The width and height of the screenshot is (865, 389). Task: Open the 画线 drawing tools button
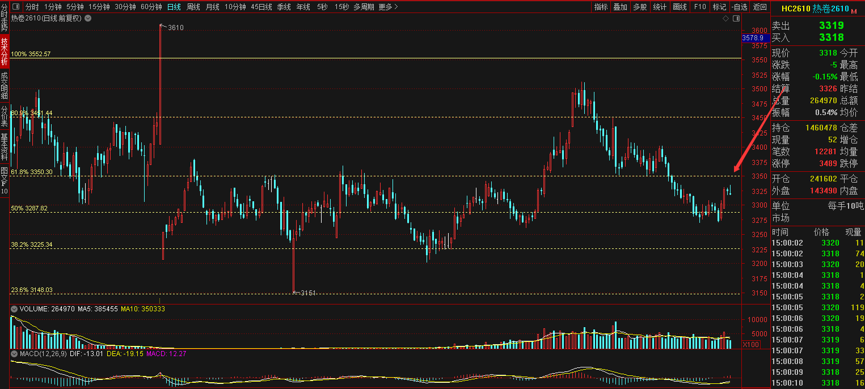click(680, 7)
